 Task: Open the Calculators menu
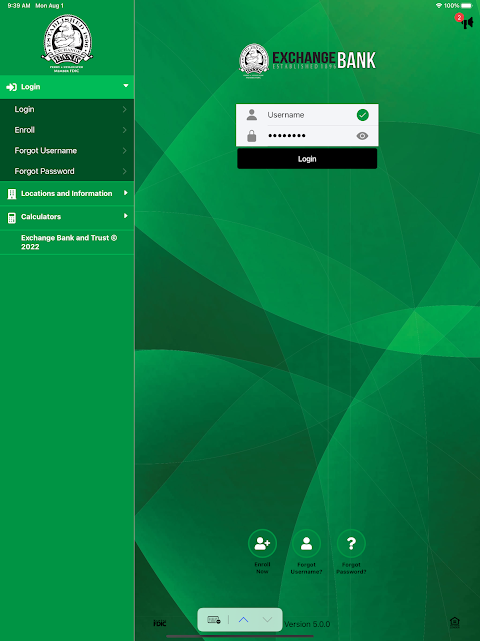click(67, 217)
